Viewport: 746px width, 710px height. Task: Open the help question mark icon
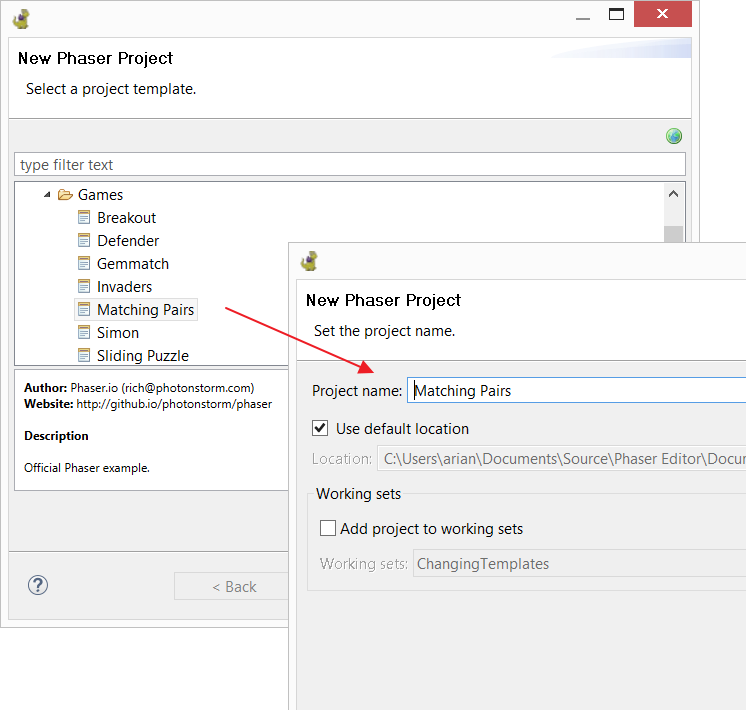click(38, 585)
